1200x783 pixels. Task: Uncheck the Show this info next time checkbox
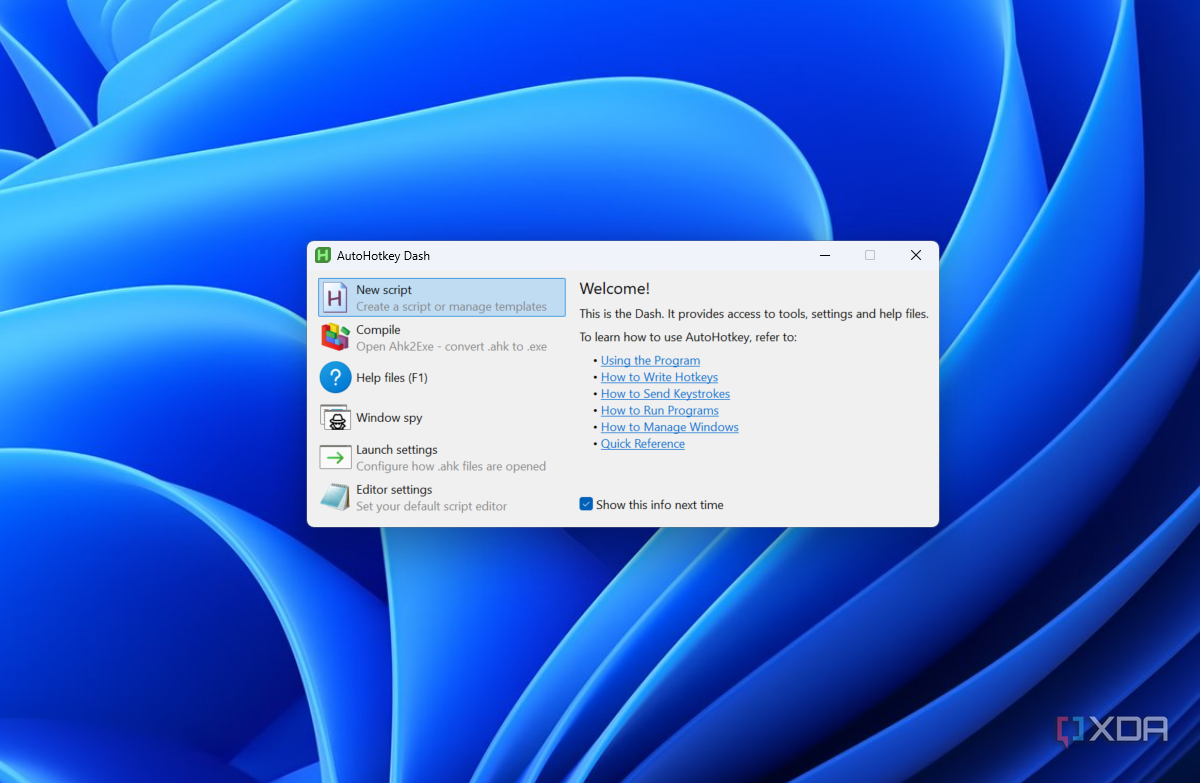pos(586,504)
